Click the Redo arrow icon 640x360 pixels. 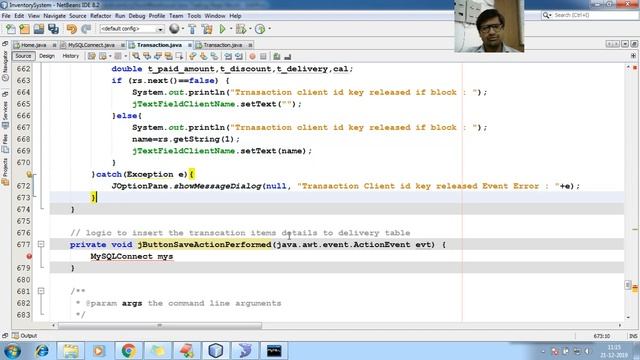(86, 29)
